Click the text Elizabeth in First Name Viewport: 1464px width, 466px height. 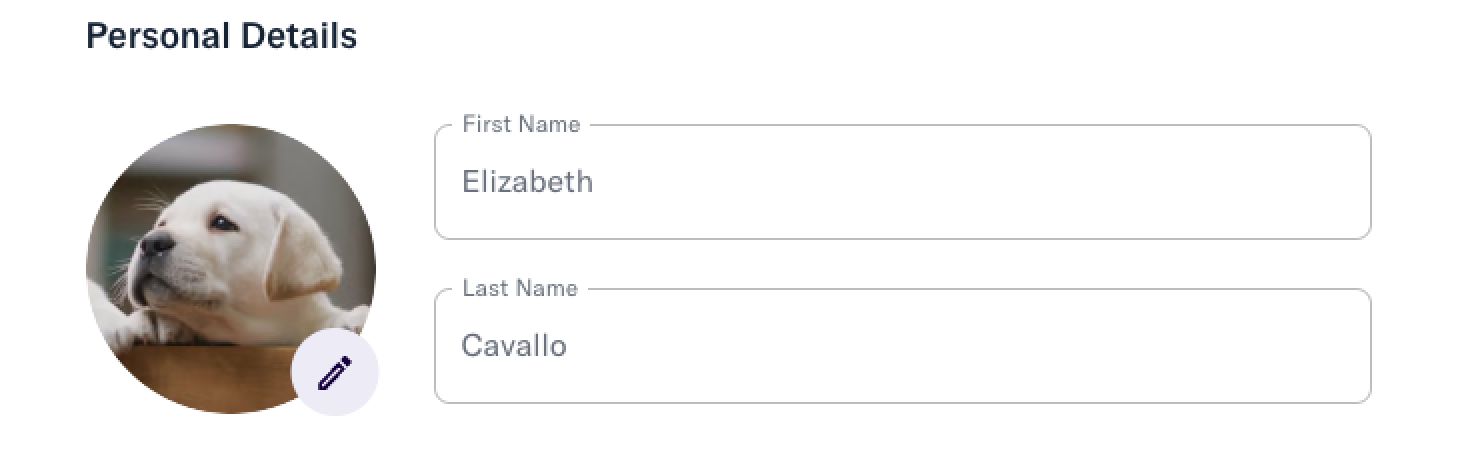coord(527,182)
